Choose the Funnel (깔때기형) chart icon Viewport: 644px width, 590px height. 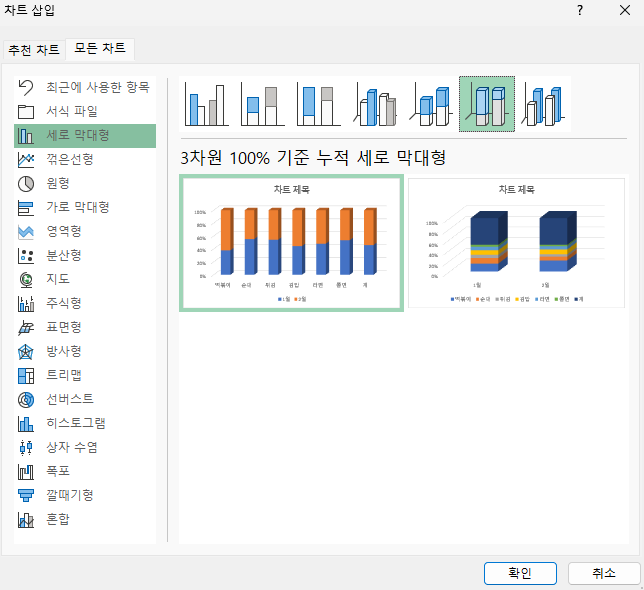click(x=26, y=496)
